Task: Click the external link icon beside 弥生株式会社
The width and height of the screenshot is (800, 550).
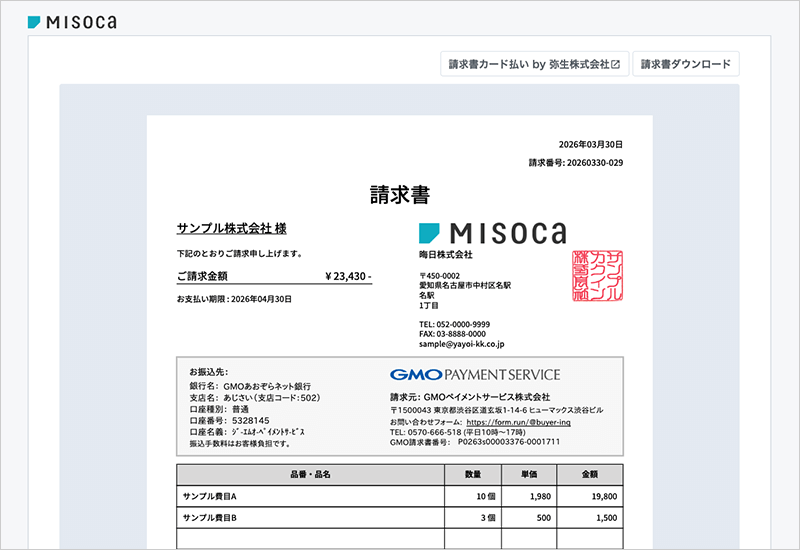Action: [x=616, y=64]
